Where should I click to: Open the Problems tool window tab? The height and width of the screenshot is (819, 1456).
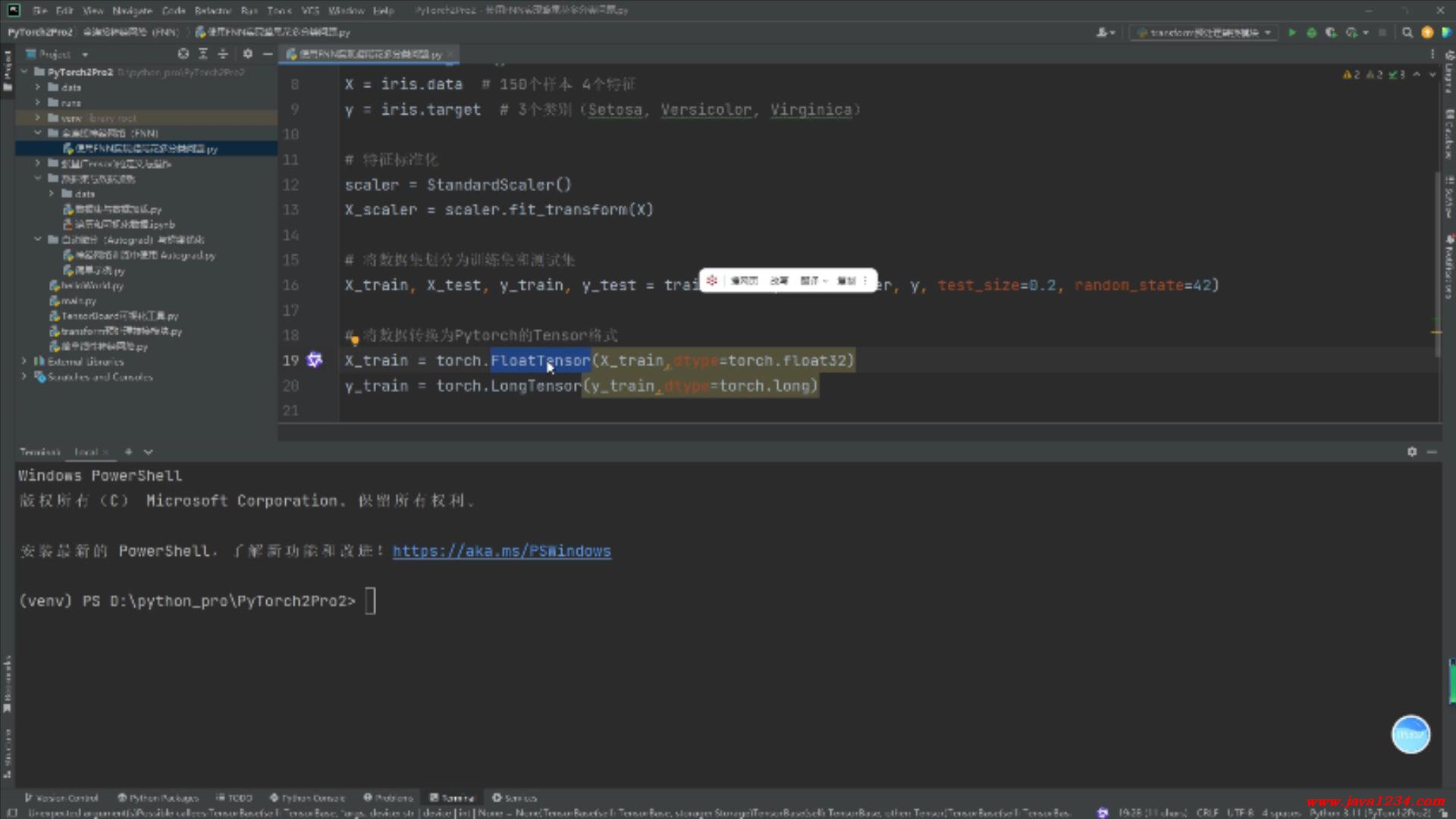point(388,798)
